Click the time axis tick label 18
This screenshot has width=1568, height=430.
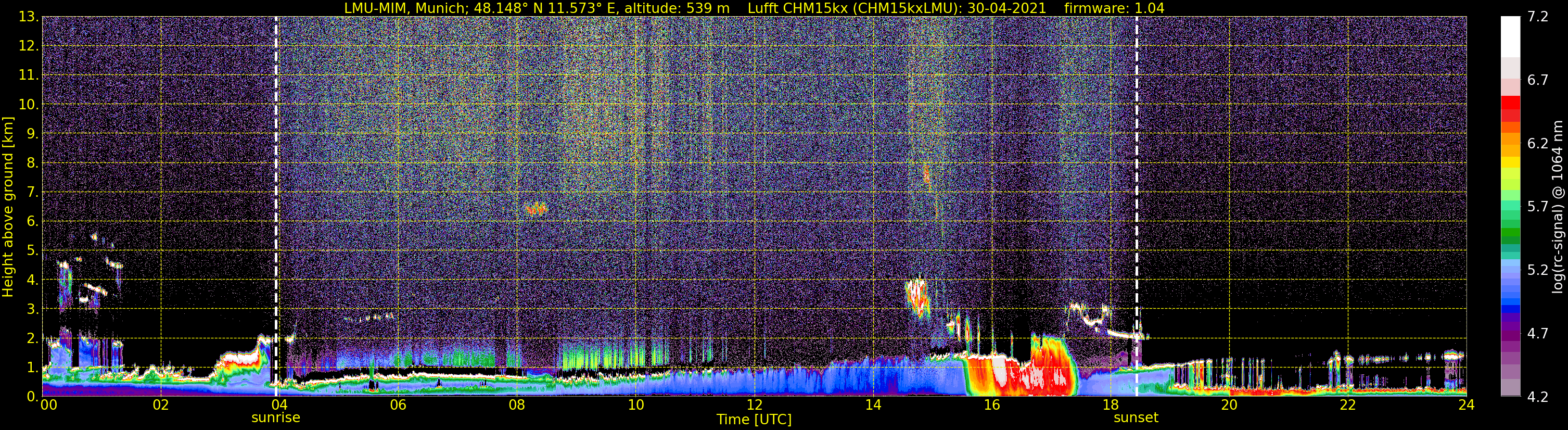pyautogui.click(x=1110, y=406)
